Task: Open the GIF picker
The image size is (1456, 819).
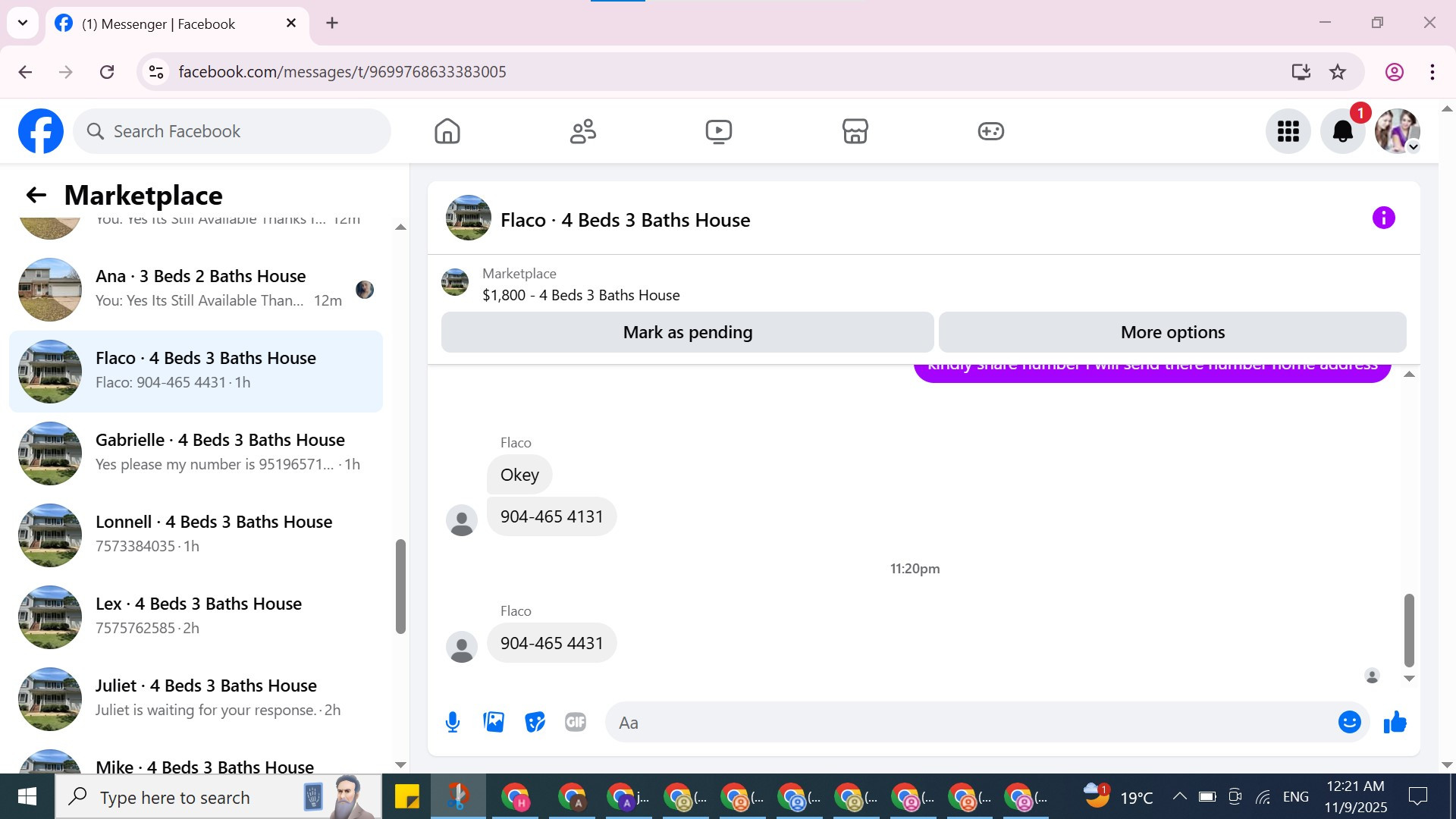Action: click(x=576, y=722)
